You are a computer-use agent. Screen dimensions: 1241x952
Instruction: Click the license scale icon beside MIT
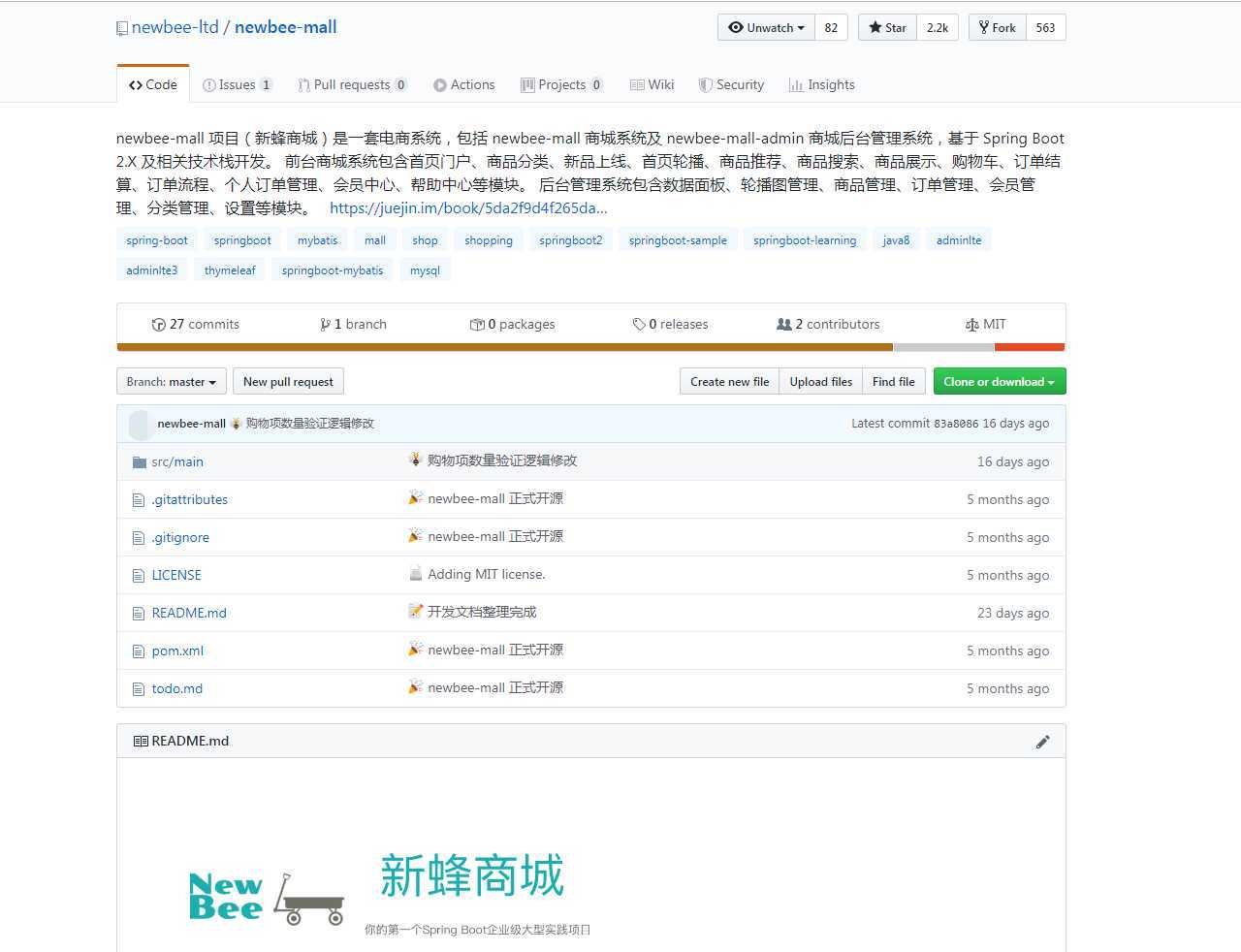coord(972,325)
